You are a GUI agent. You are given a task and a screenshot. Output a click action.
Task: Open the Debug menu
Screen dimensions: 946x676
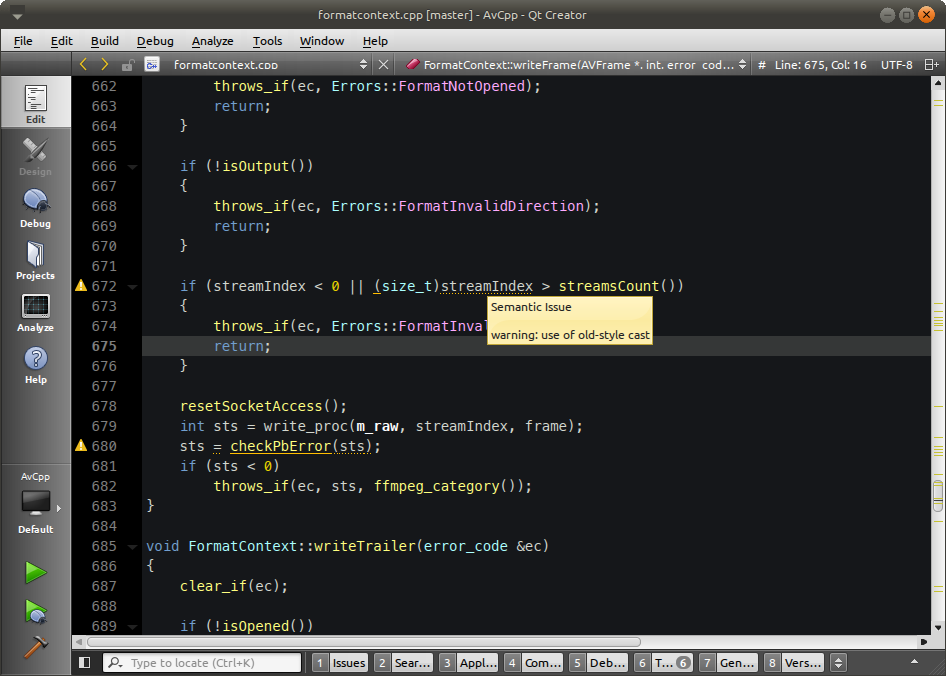pos(155,41)
